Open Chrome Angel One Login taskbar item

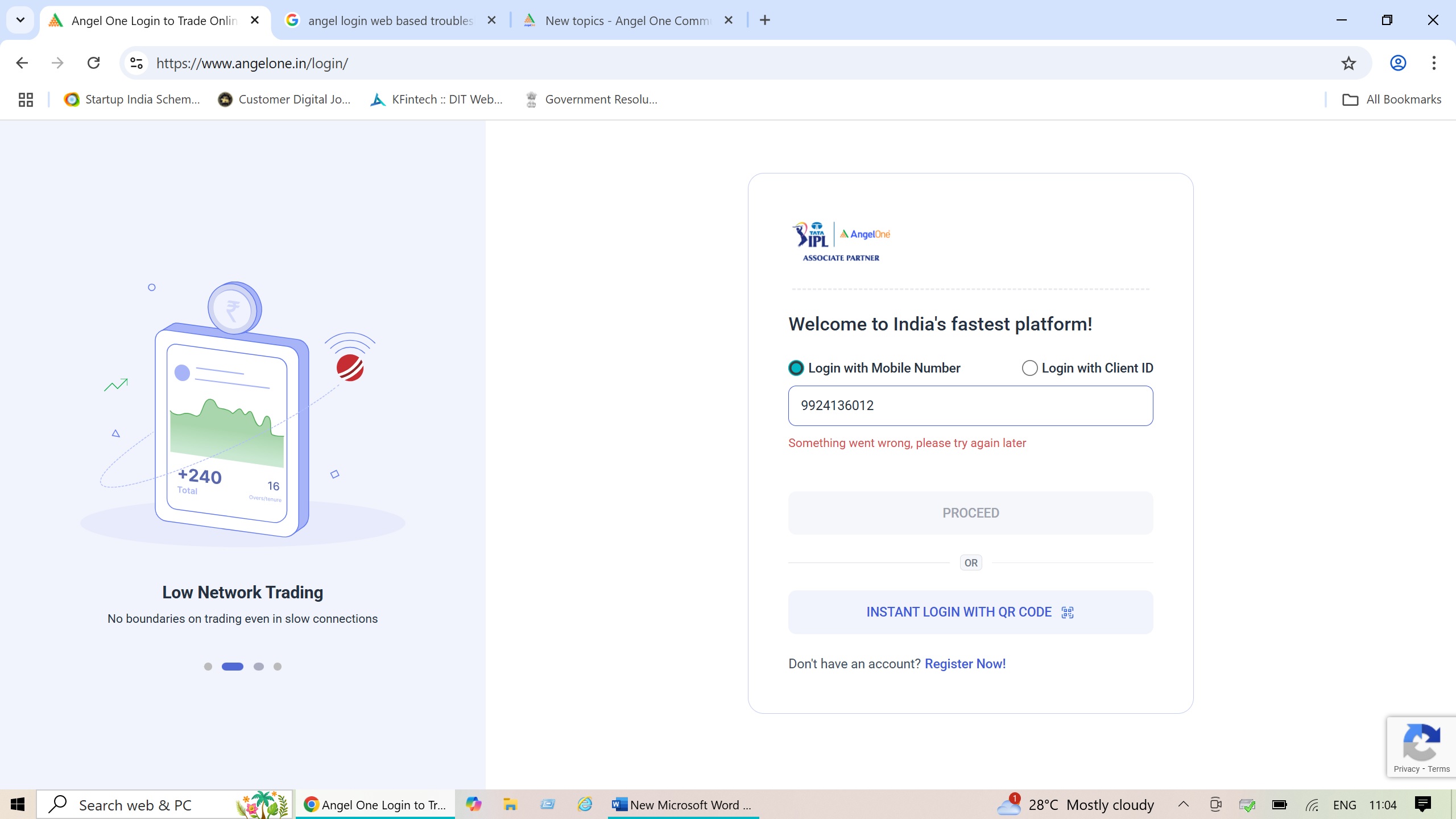coord(375,804)
